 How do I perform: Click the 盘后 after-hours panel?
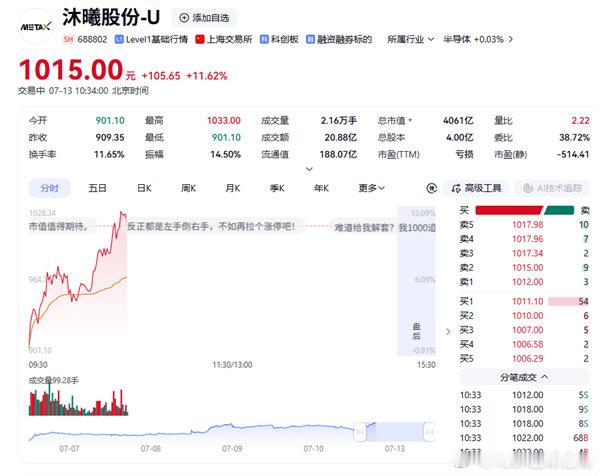click(x=416, y=281)
